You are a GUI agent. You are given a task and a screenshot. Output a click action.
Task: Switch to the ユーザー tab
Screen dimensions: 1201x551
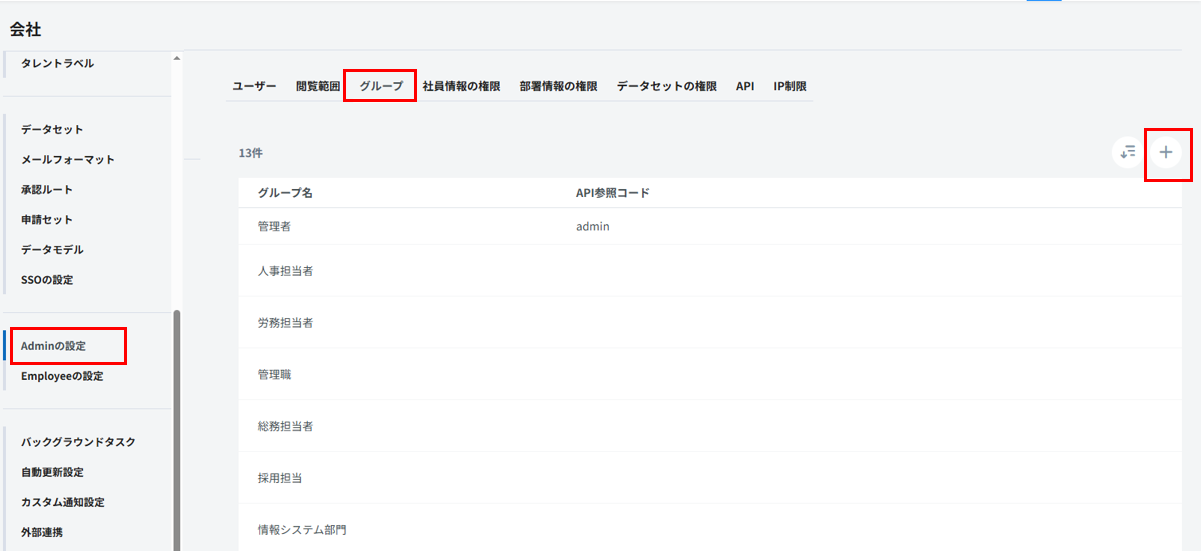click(x=254, y=87)
